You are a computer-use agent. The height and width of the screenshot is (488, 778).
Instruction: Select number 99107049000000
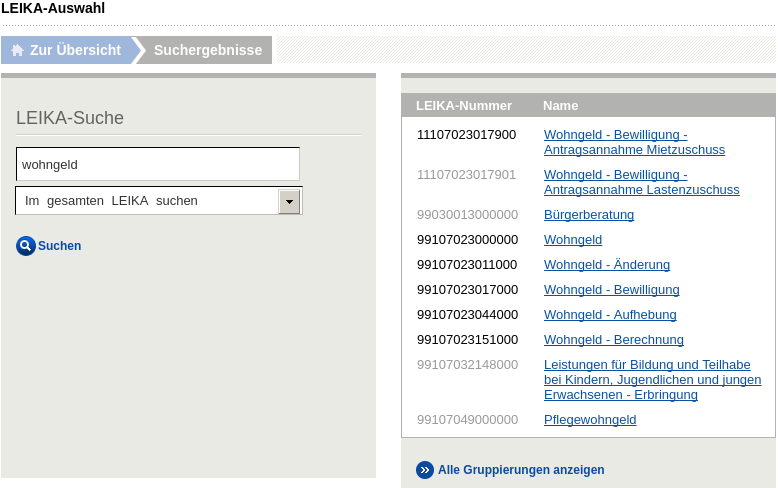[467, 420]
